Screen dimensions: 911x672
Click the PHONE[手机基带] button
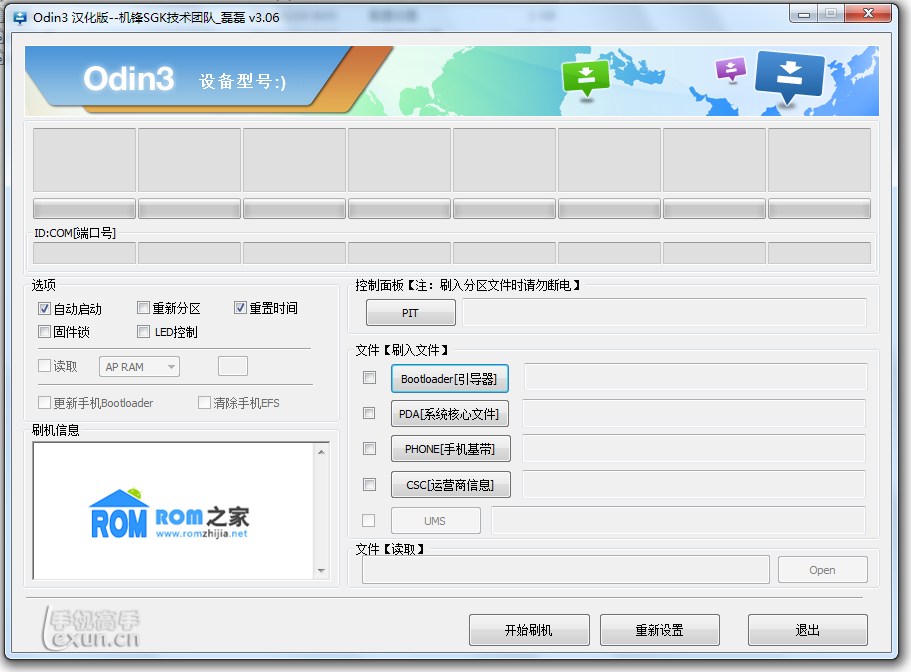click(x=451, y=448)
